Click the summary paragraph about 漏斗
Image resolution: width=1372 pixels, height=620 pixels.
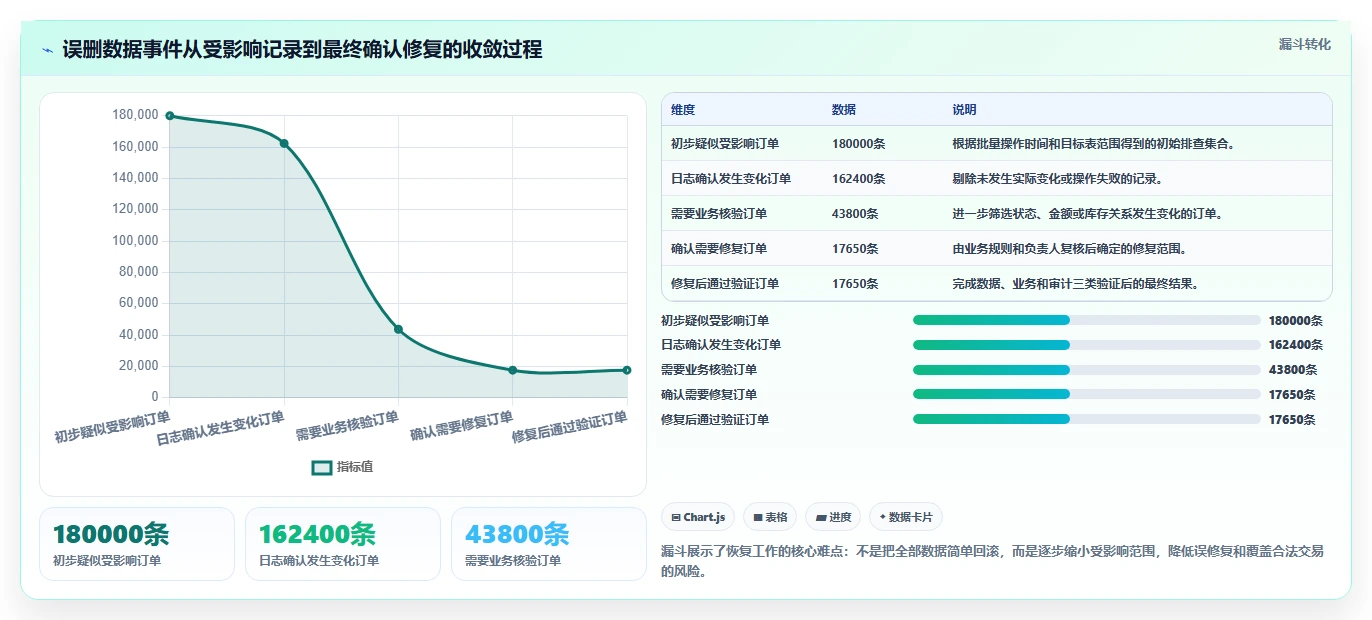coord(992,561)
